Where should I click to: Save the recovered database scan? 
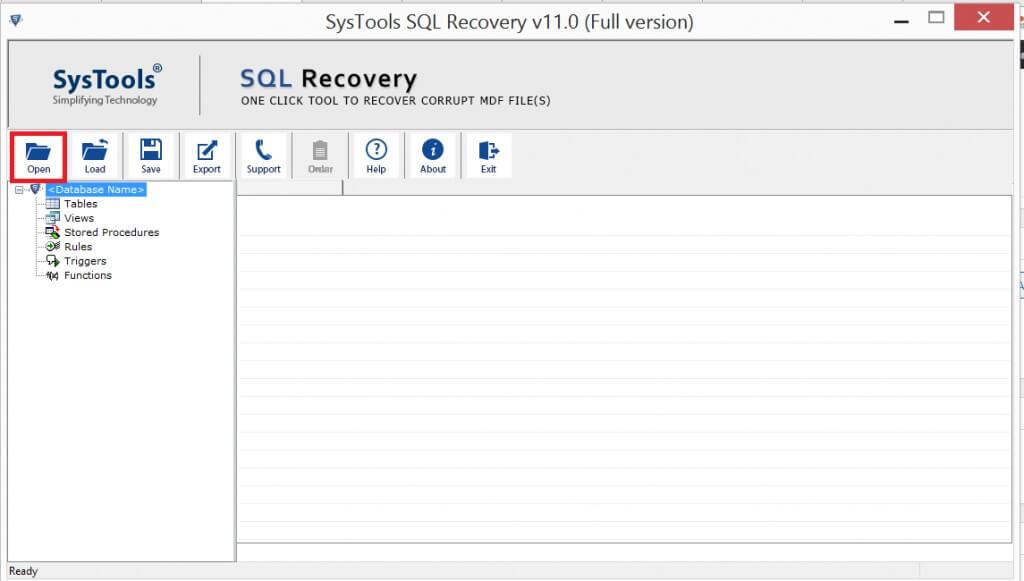click(150, 153)
